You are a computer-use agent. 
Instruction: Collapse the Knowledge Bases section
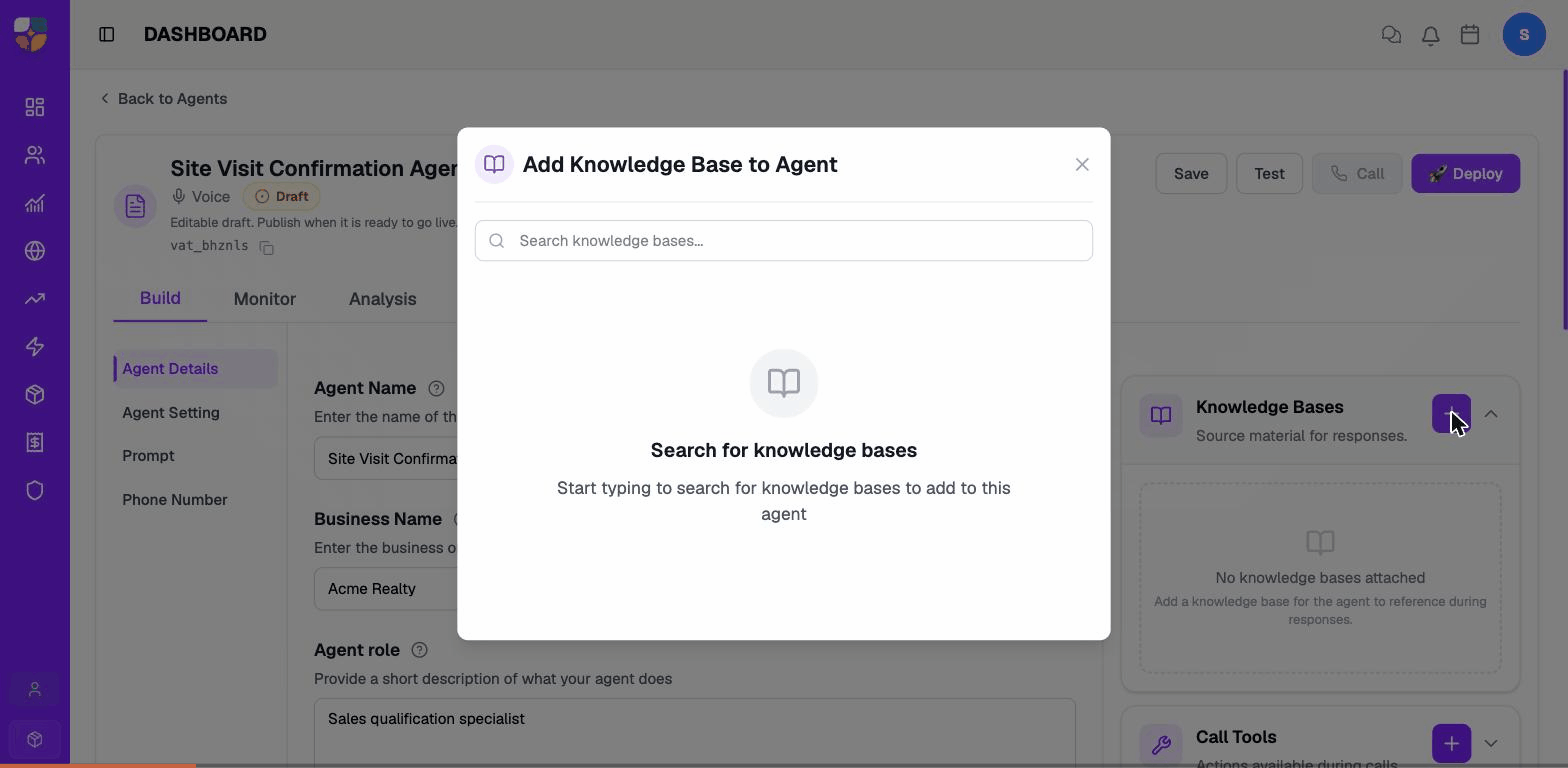click(1491, 414)
